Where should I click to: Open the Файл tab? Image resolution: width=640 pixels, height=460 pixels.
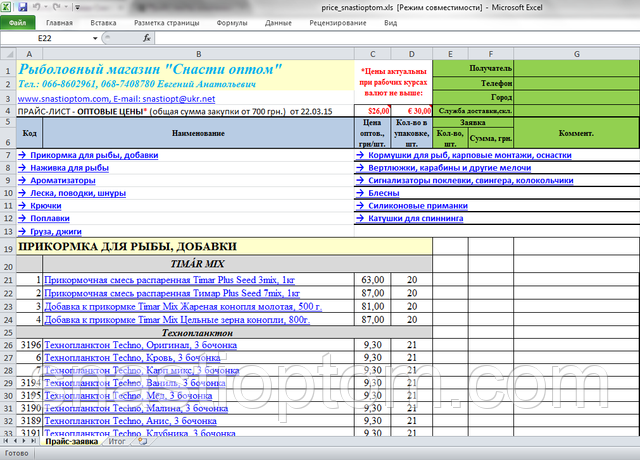pos(18,23)
